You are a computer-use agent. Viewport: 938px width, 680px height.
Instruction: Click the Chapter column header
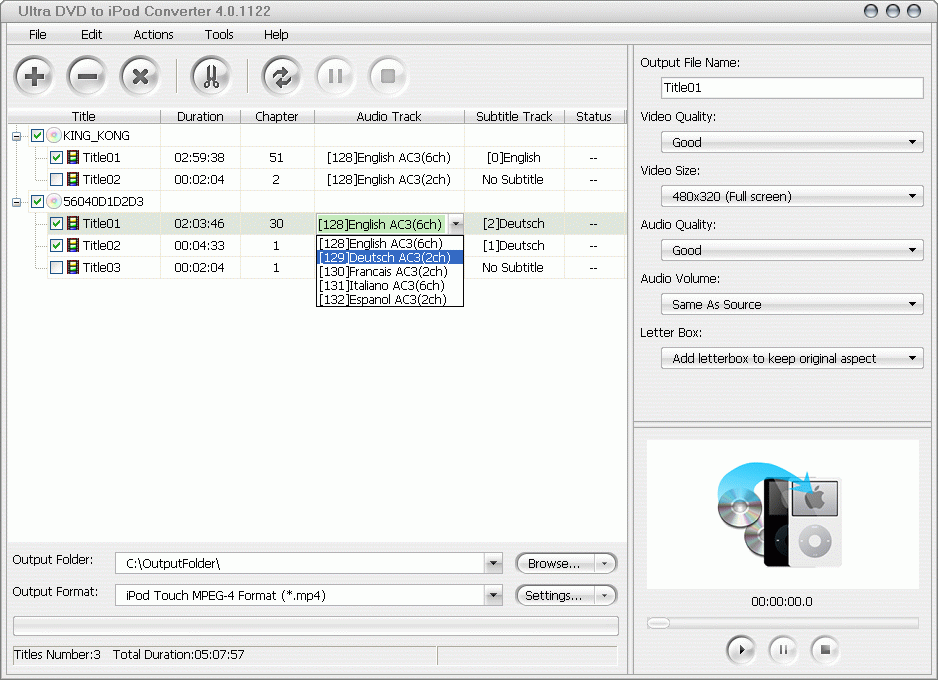[277, 116]
